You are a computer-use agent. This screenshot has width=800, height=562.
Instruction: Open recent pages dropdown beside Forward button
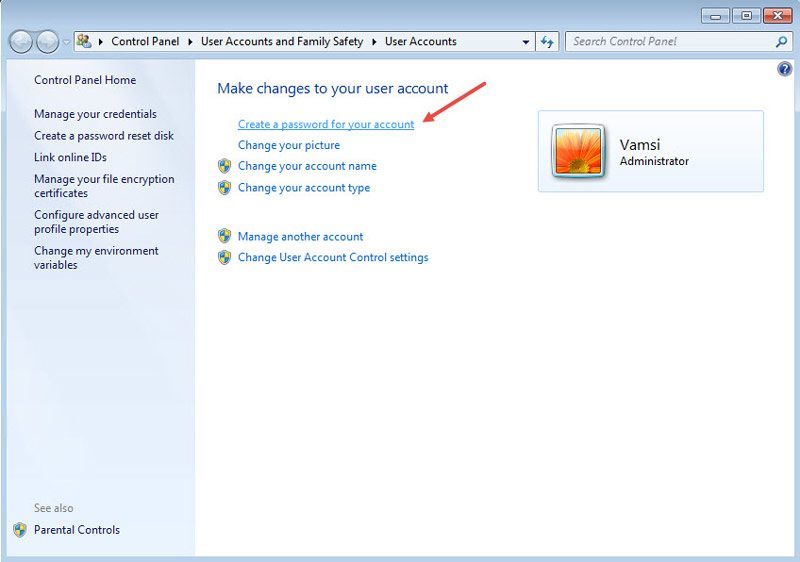(66, 42)
